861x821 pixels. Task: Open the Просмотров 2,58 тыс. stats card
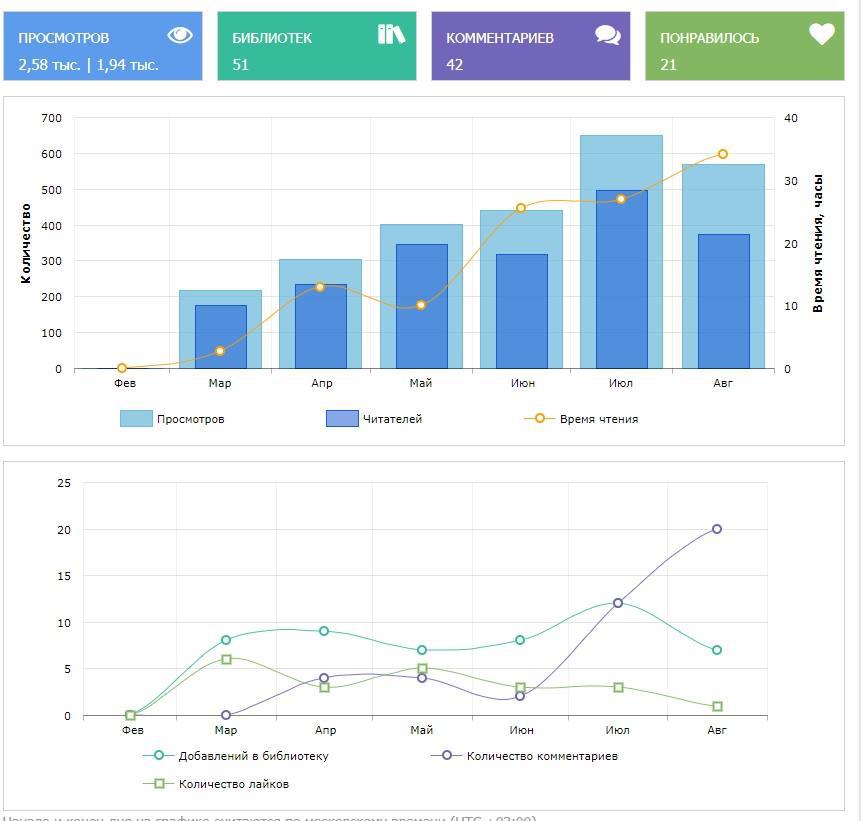[103, 47]
